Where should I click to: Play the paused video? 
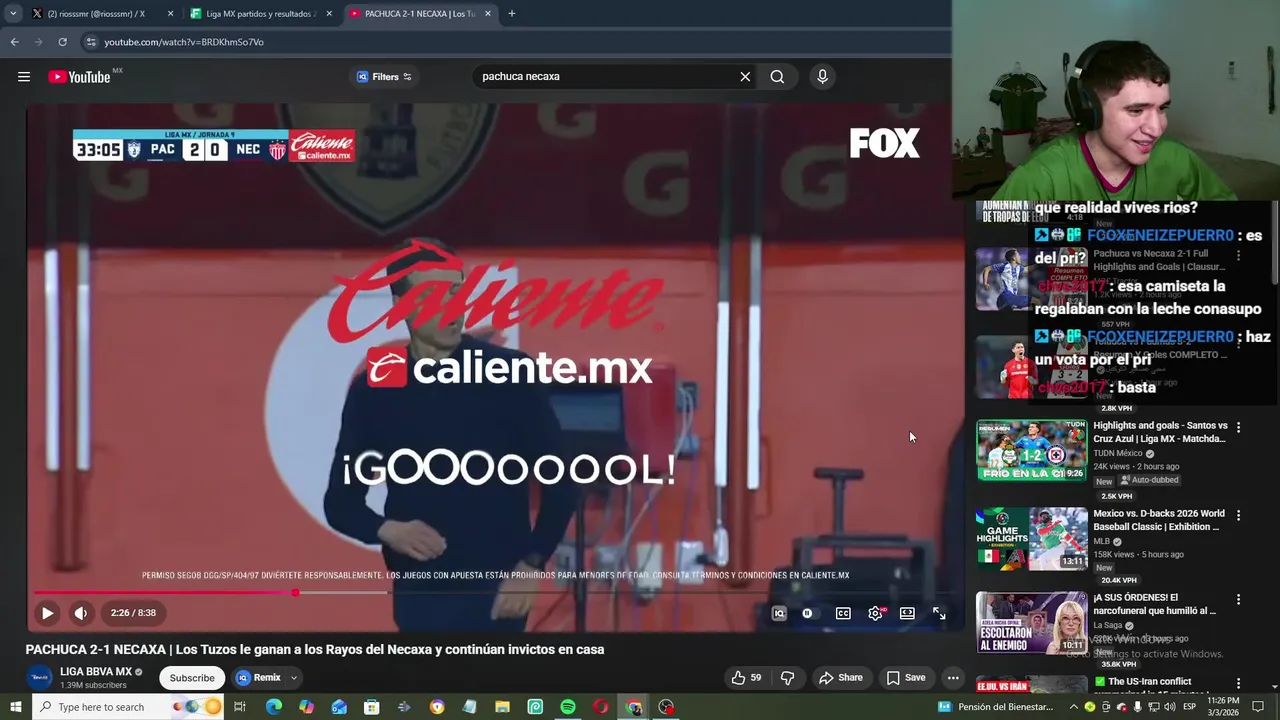47,613
